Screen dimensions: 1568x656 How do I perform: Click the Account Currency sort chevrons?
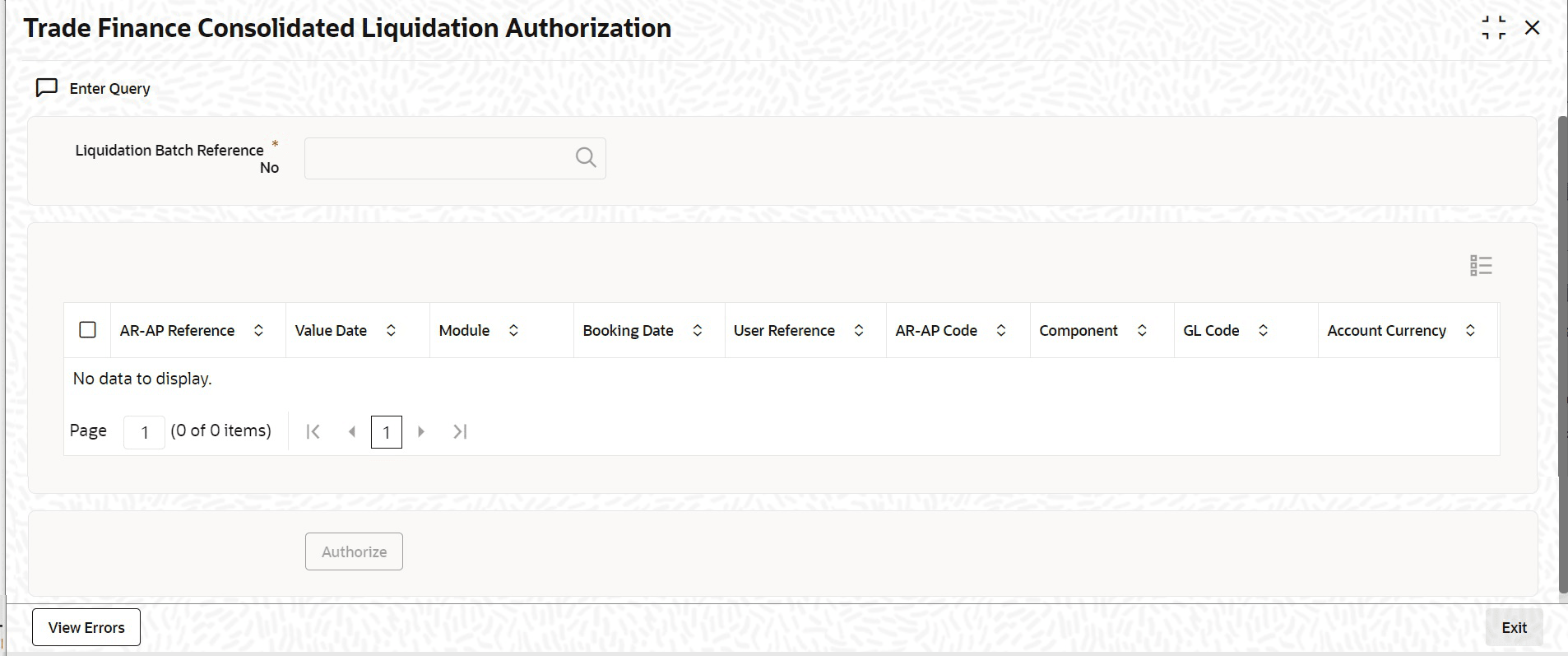tap(1471, 330)
